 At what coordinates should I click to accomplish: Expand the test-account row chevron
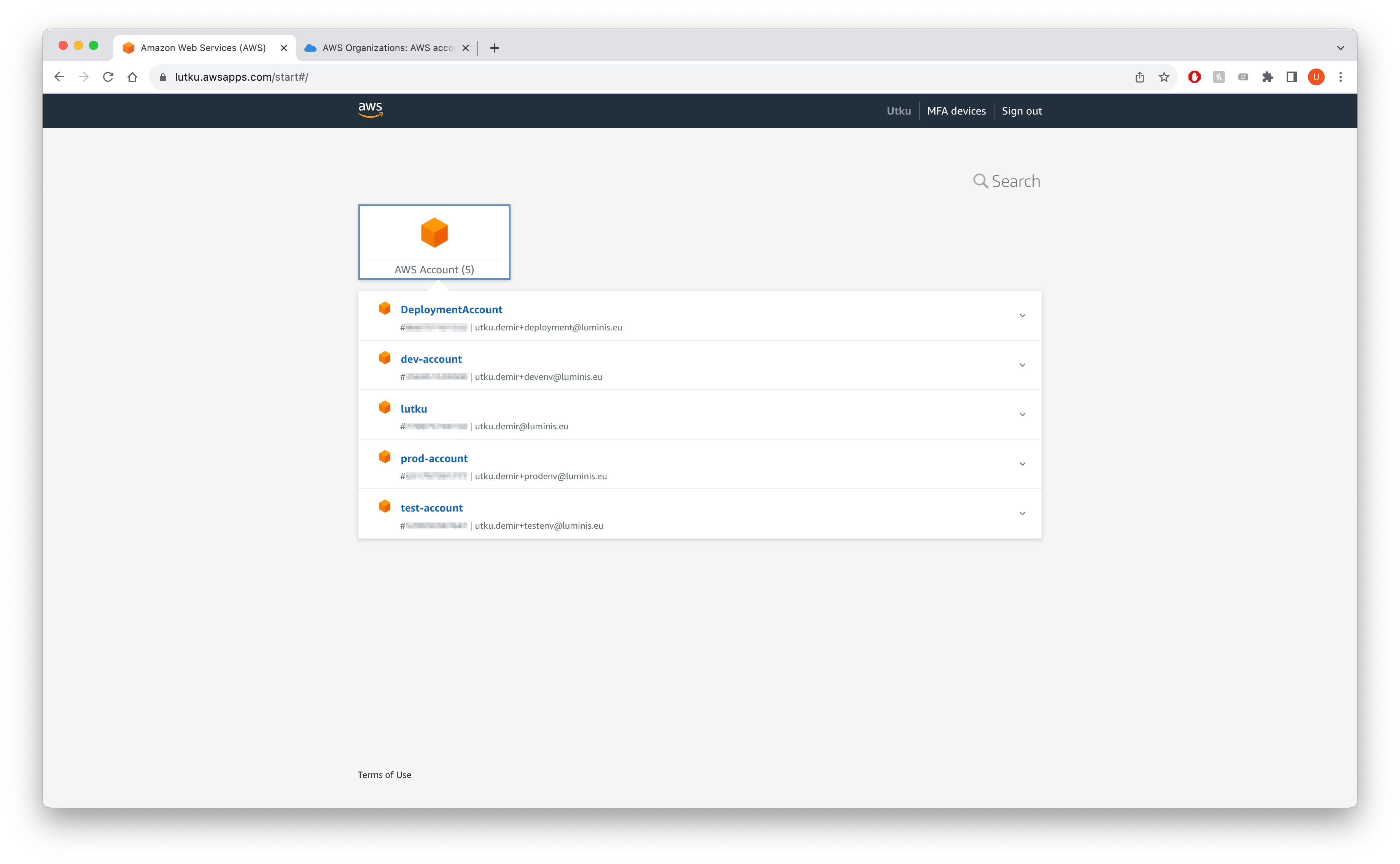coord(1022,514)
